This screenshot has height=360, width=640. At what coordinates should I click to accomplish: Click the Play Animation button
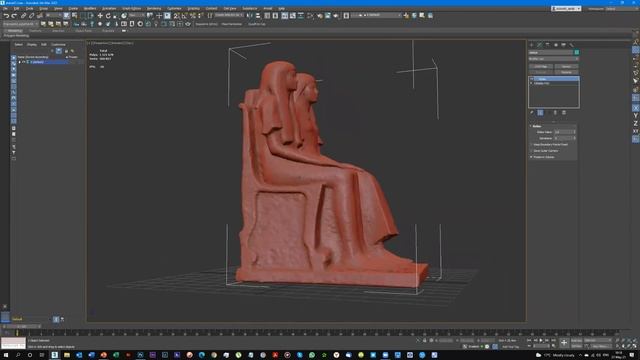pyautogui.click(x=541, y=340)
